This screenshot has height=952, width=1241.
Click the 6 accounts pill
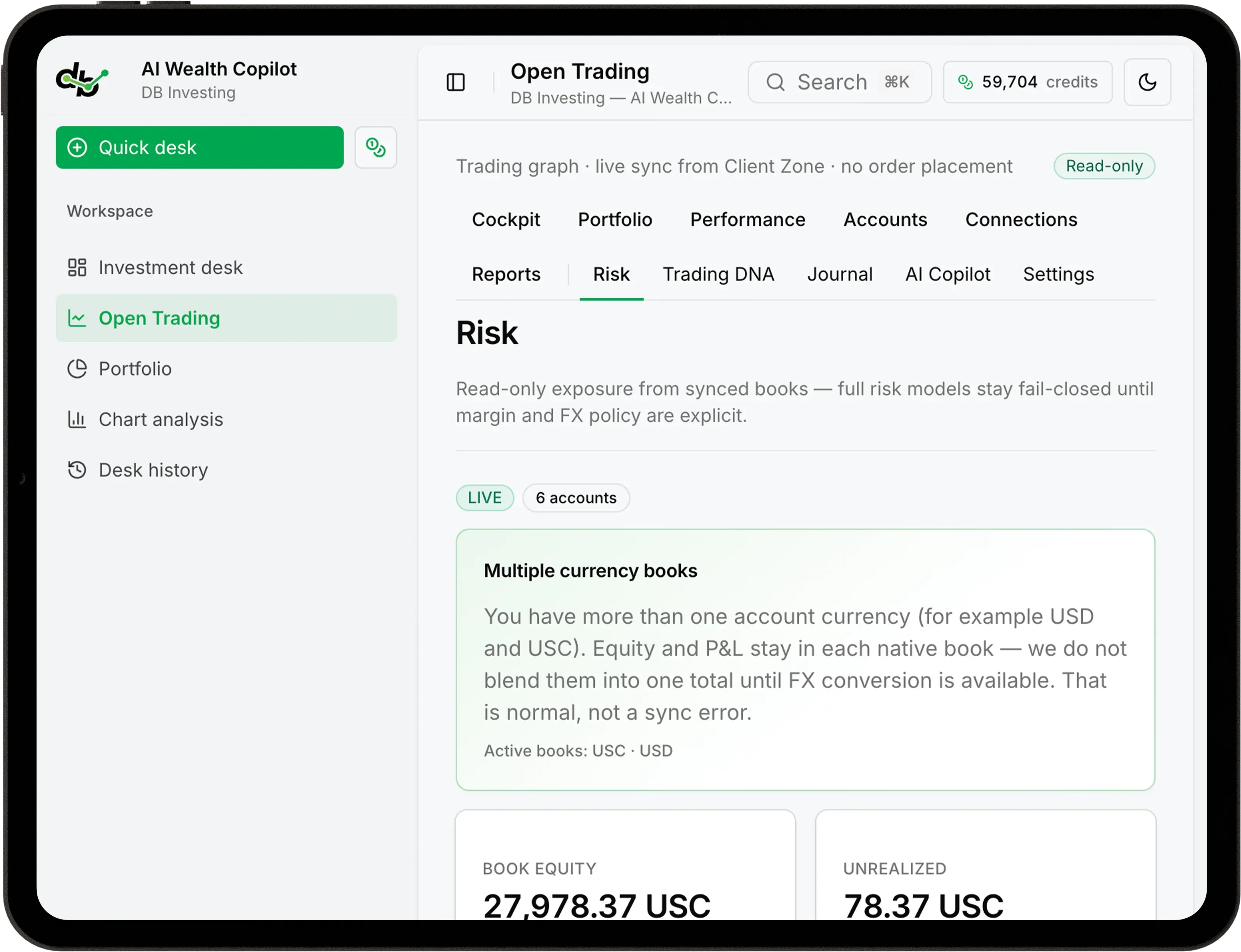coord(576,498)
